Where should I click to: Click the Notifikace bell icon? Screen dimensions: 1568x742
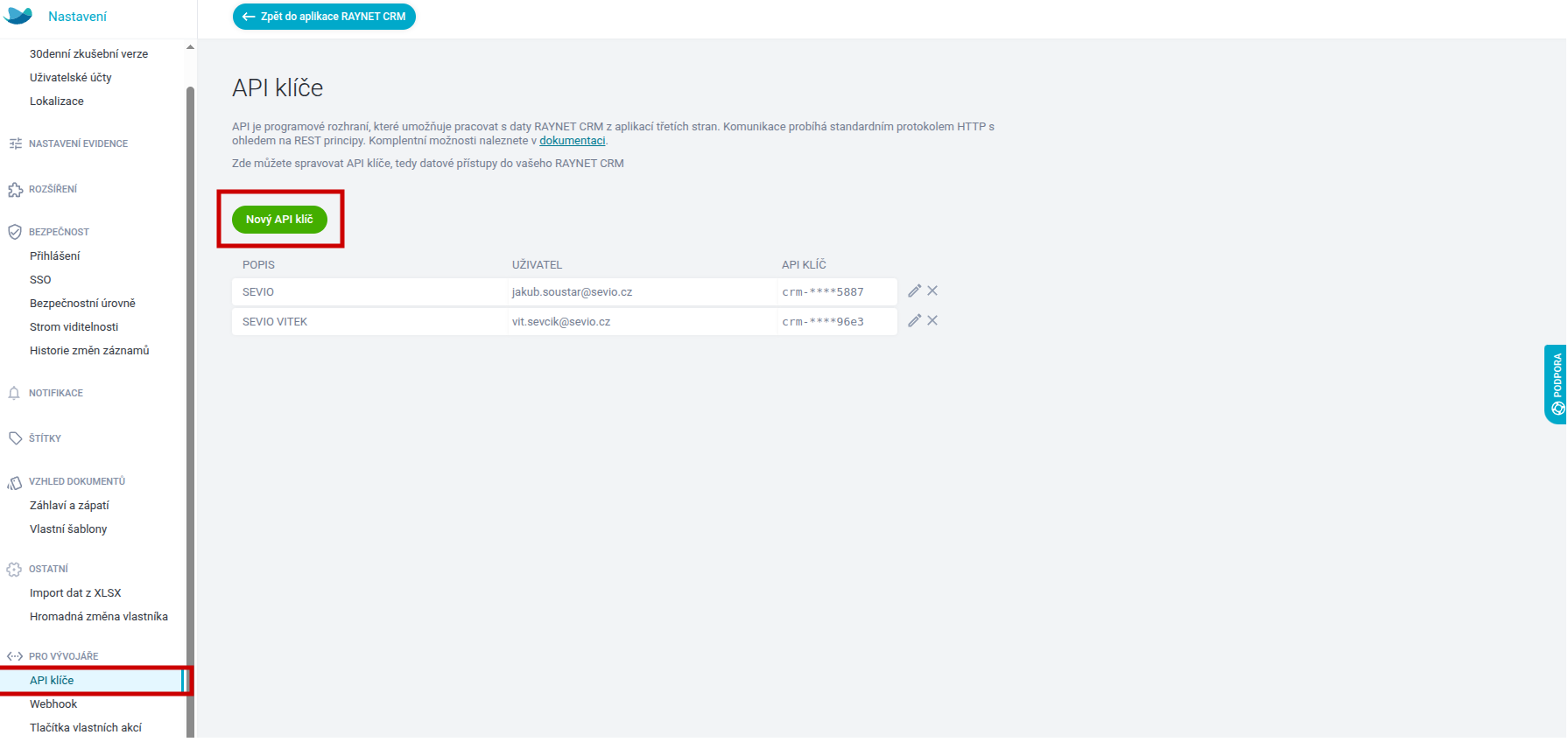(x=15, y=394)
